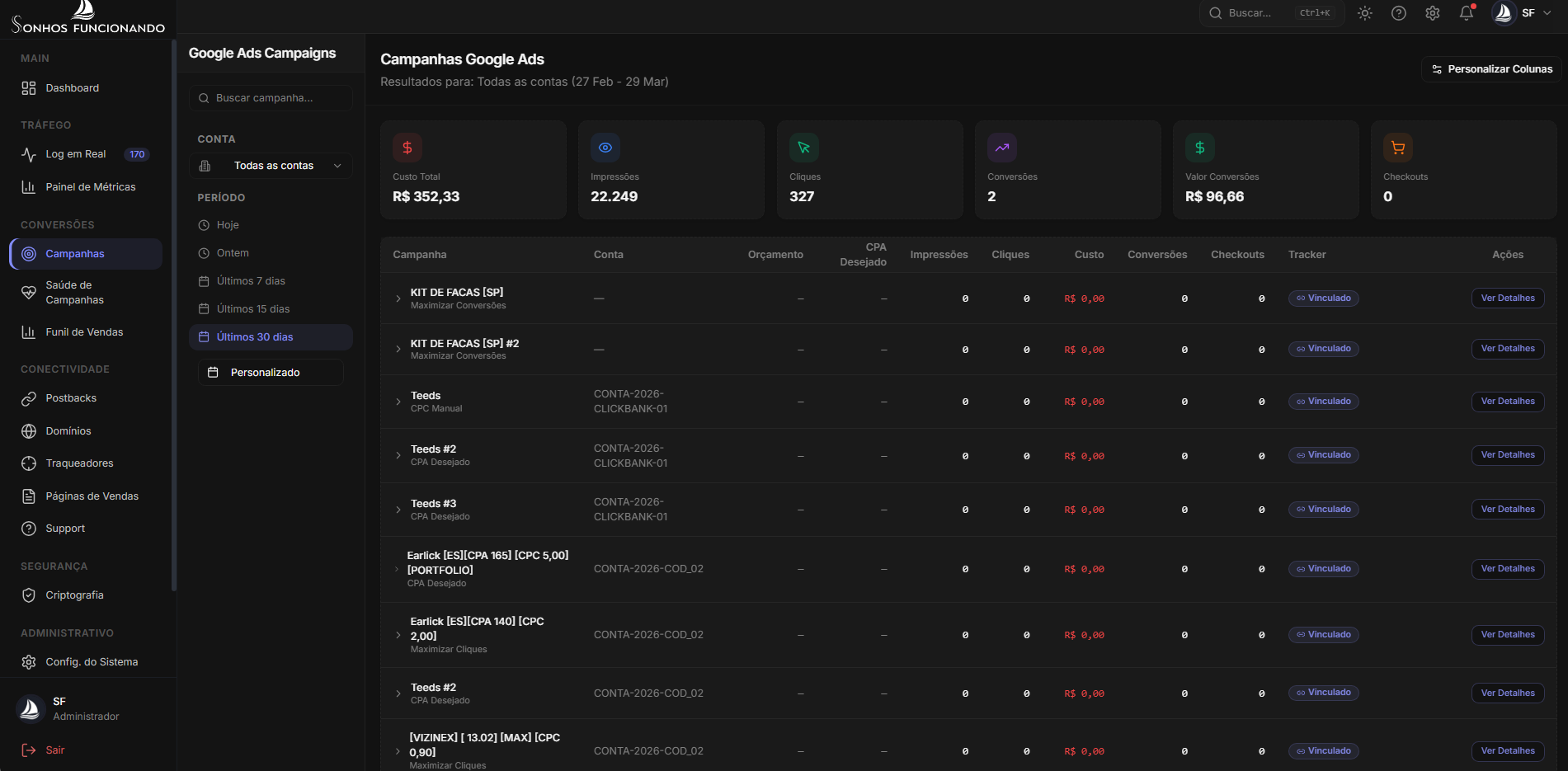Expand the KIT DE FACAS [SP] row
The width and height of the screenshot is (1568, 771).
[x=398, y=299]
